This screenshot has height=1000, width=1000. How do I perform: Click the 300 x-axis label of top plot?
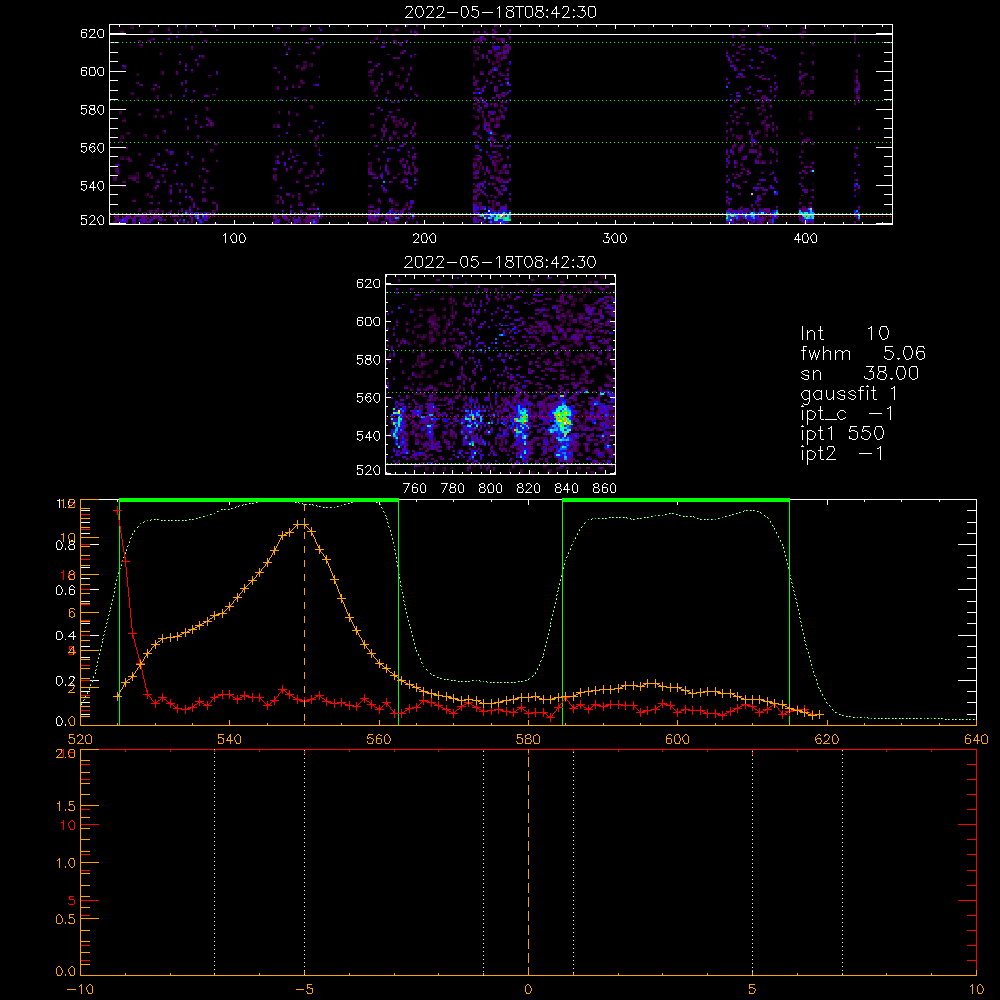tap(615, 239)
